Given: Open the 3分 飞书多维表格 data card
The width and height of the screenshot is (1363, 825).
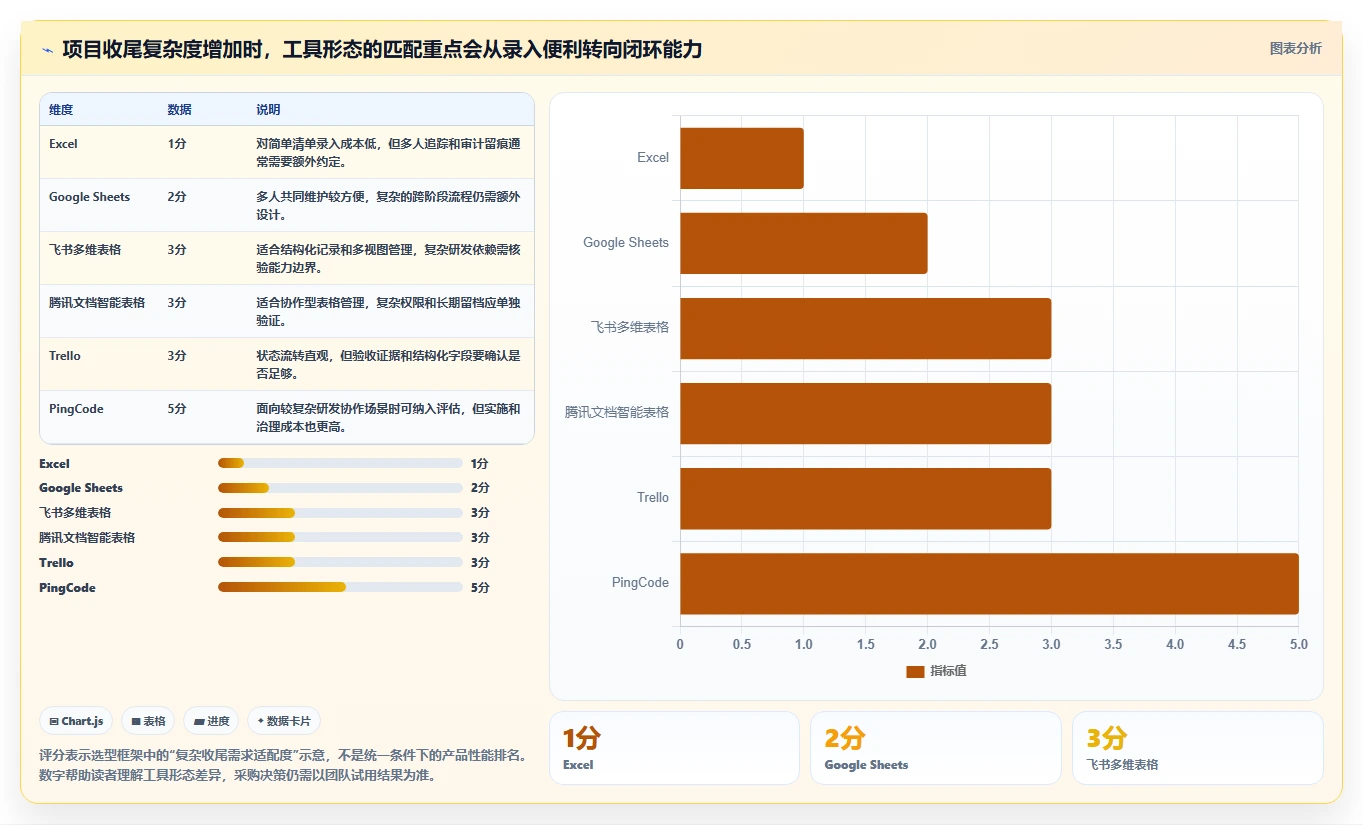Looking at the screenshot, I should tap(1197, 748).
